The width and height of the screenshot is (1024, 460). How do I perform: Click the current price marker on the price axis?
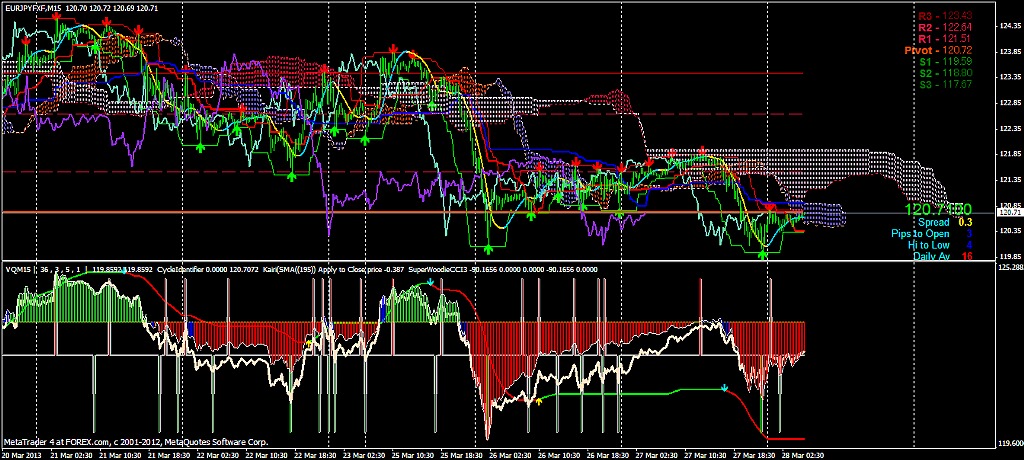click(1010, 212)
